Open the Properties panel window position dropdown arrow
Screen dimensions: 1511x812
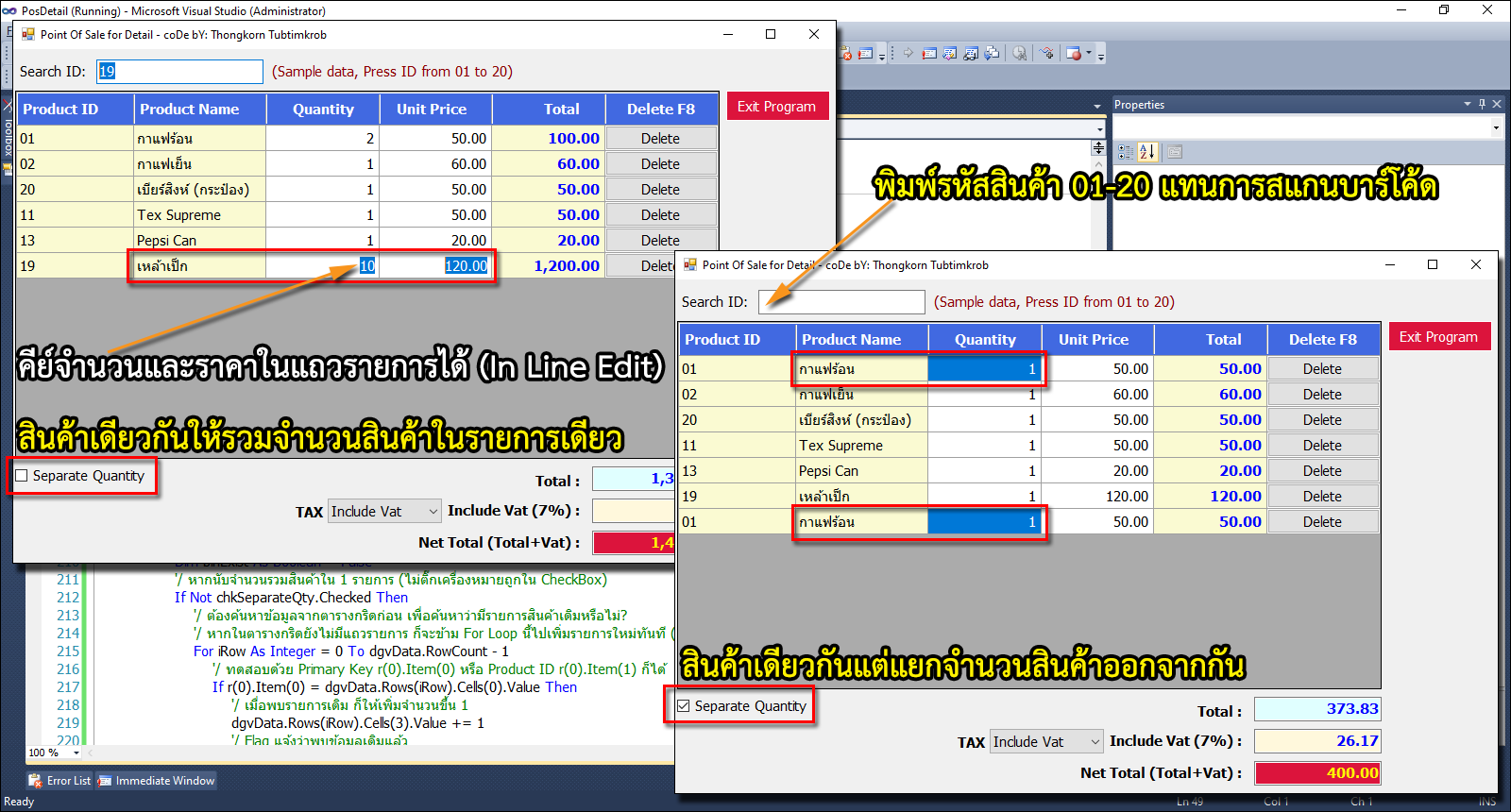point(1468,104)
